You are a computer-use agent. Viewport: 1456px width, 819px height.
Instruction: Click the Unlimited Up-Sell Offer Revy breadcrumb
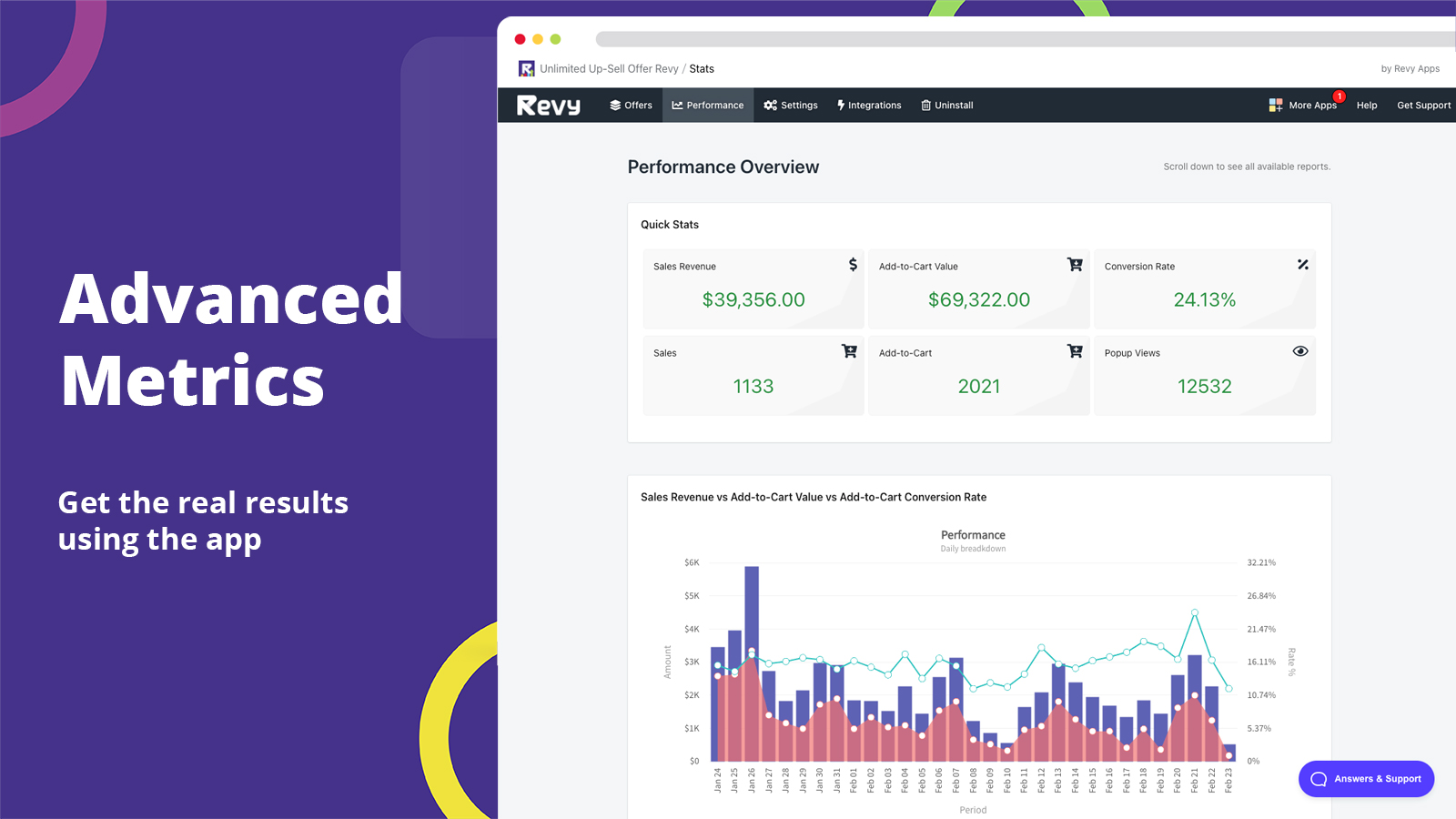pyautogui.click(x=609, y=69)
